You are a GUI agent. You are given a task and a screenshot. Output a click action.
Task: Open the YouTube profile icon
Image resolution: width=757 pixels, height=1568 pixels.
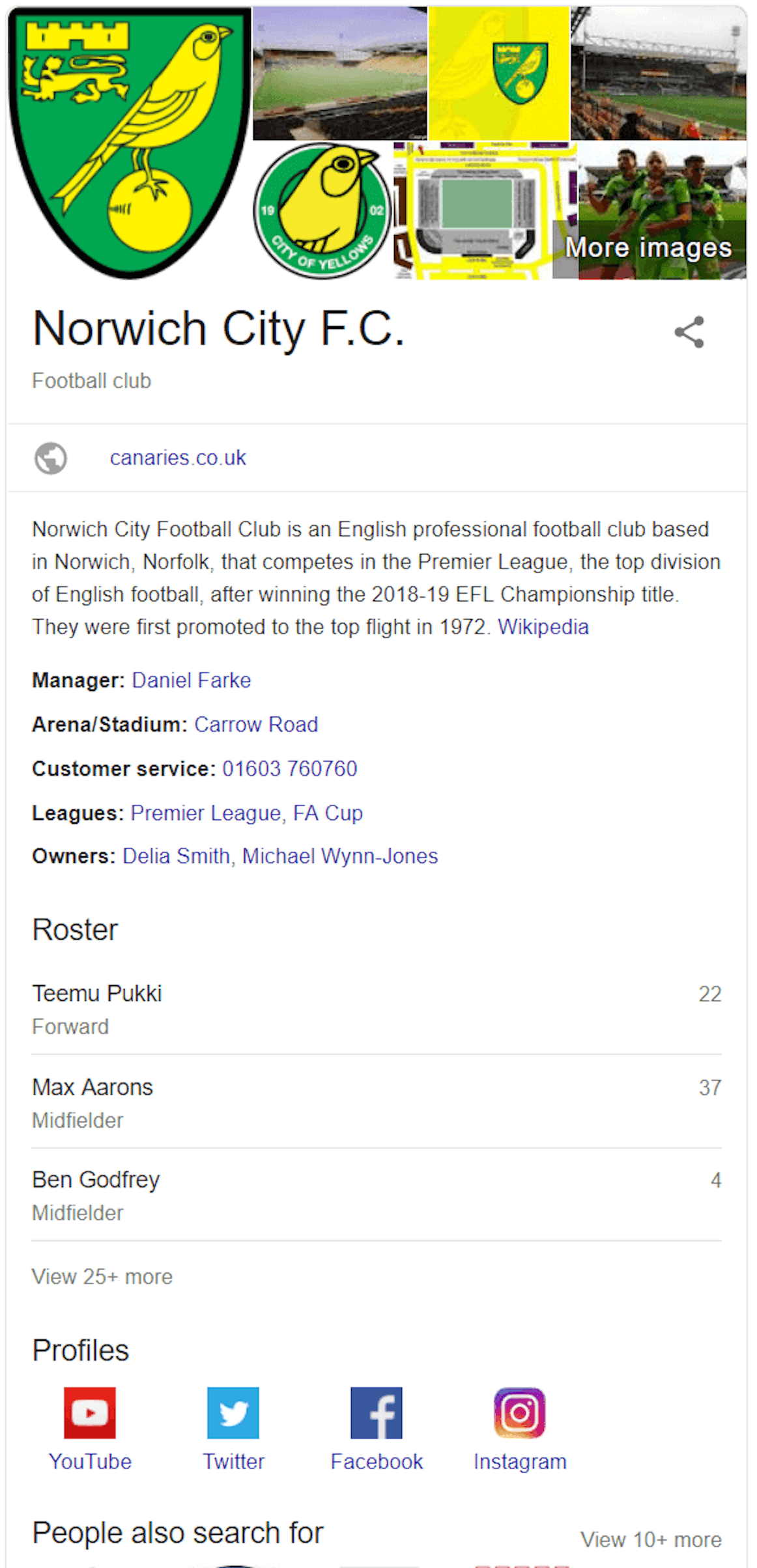[x=90, y=1412]
